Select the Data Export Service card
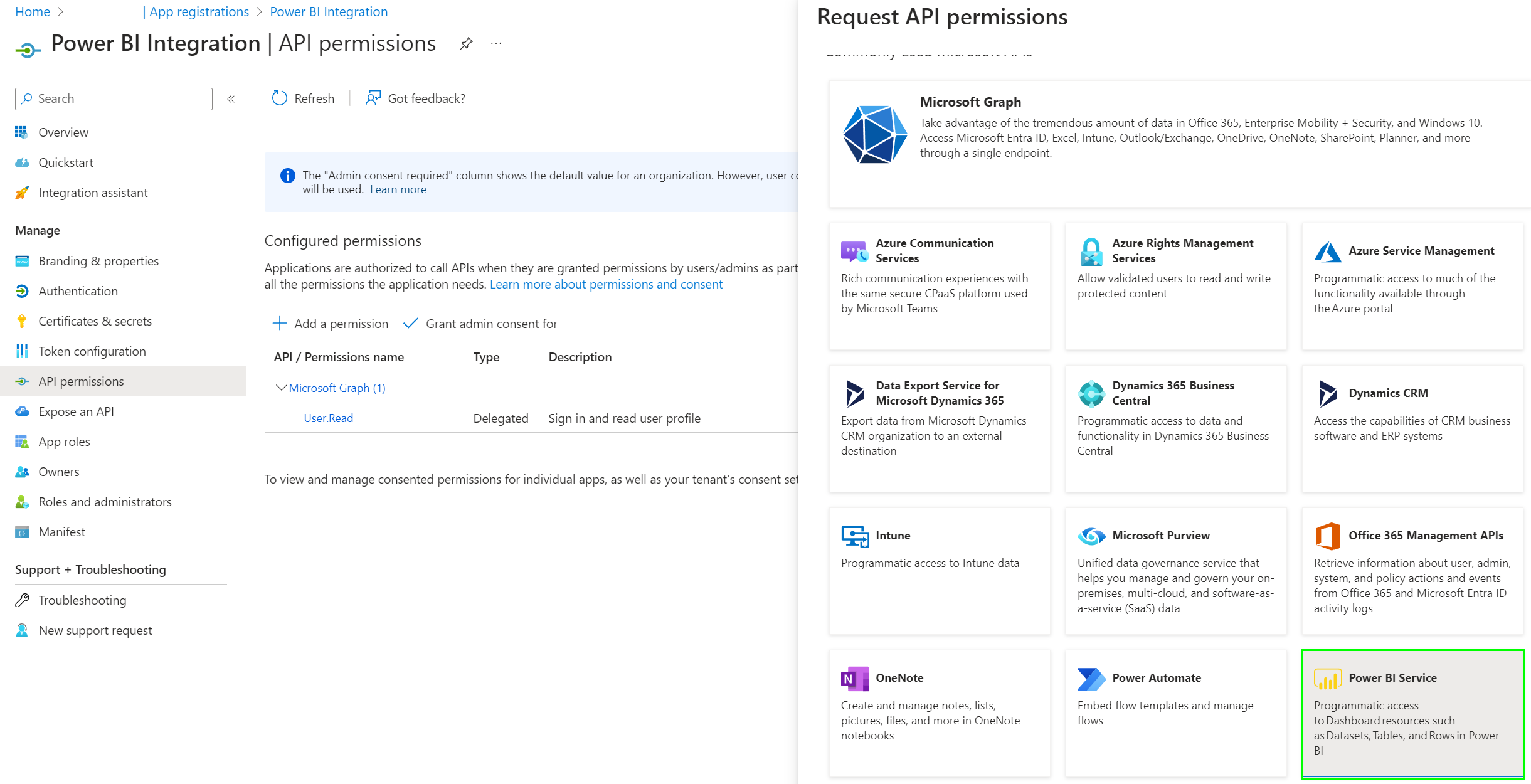Image resolution: width=1531 pixels, height=784 pixels. click(x=940, y=429)
